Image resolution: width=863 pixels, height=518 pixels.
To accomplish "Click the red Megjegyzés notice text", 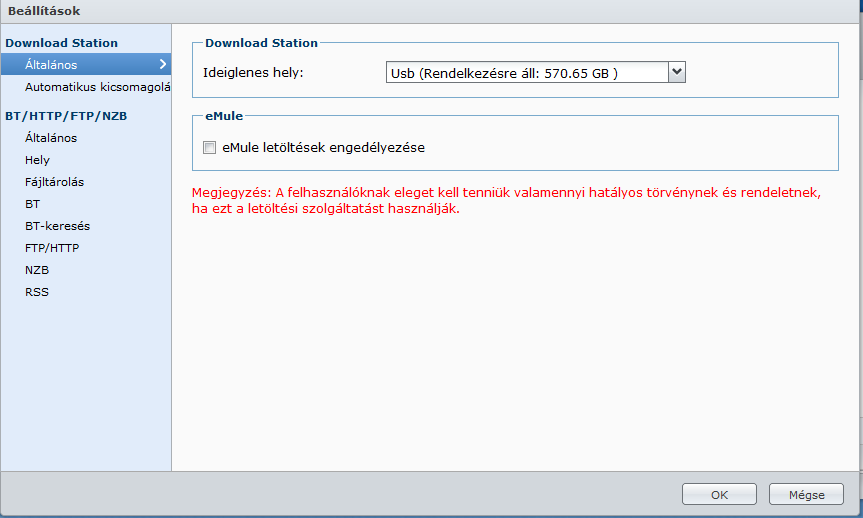I will (x=506, y=200).
